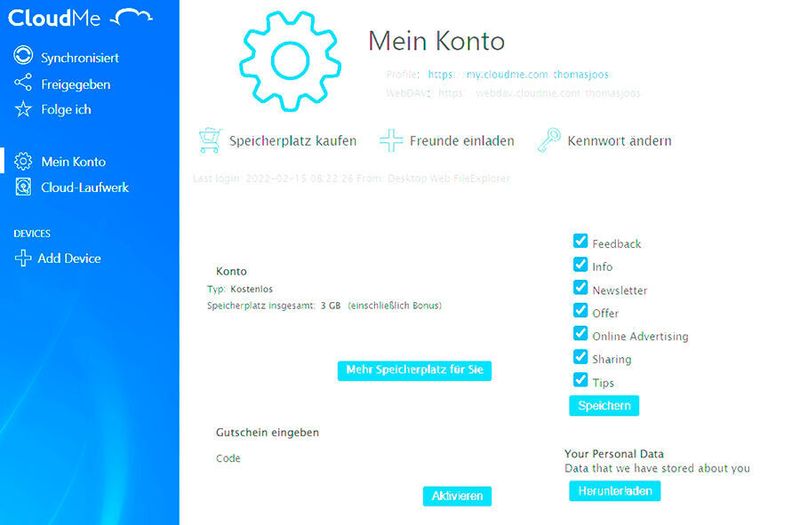Click the Herunterladen button
This screenshot has width=800, height=525.
(615, 491)
